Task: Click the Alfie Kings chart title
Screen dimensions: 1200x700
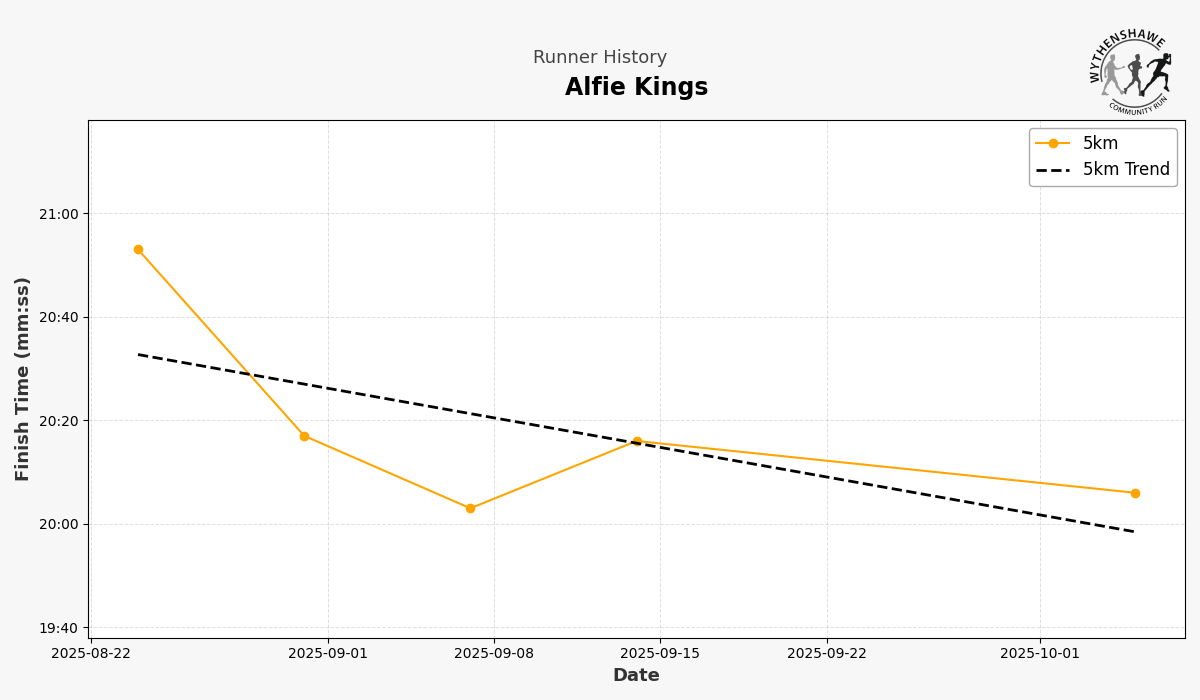Action: coord(636,88)
